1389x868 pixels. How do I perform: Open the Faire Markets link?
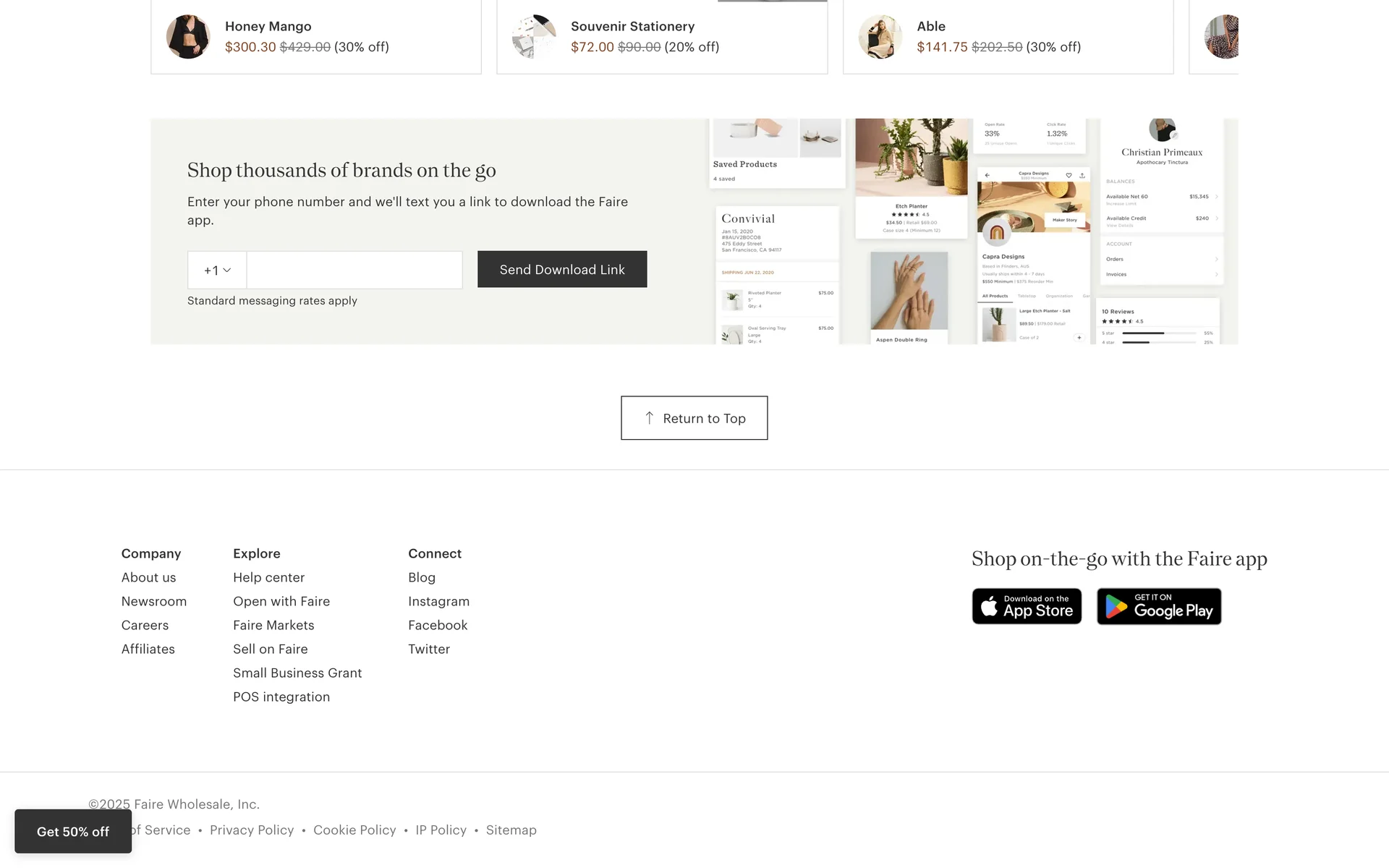tap(273, 625)
